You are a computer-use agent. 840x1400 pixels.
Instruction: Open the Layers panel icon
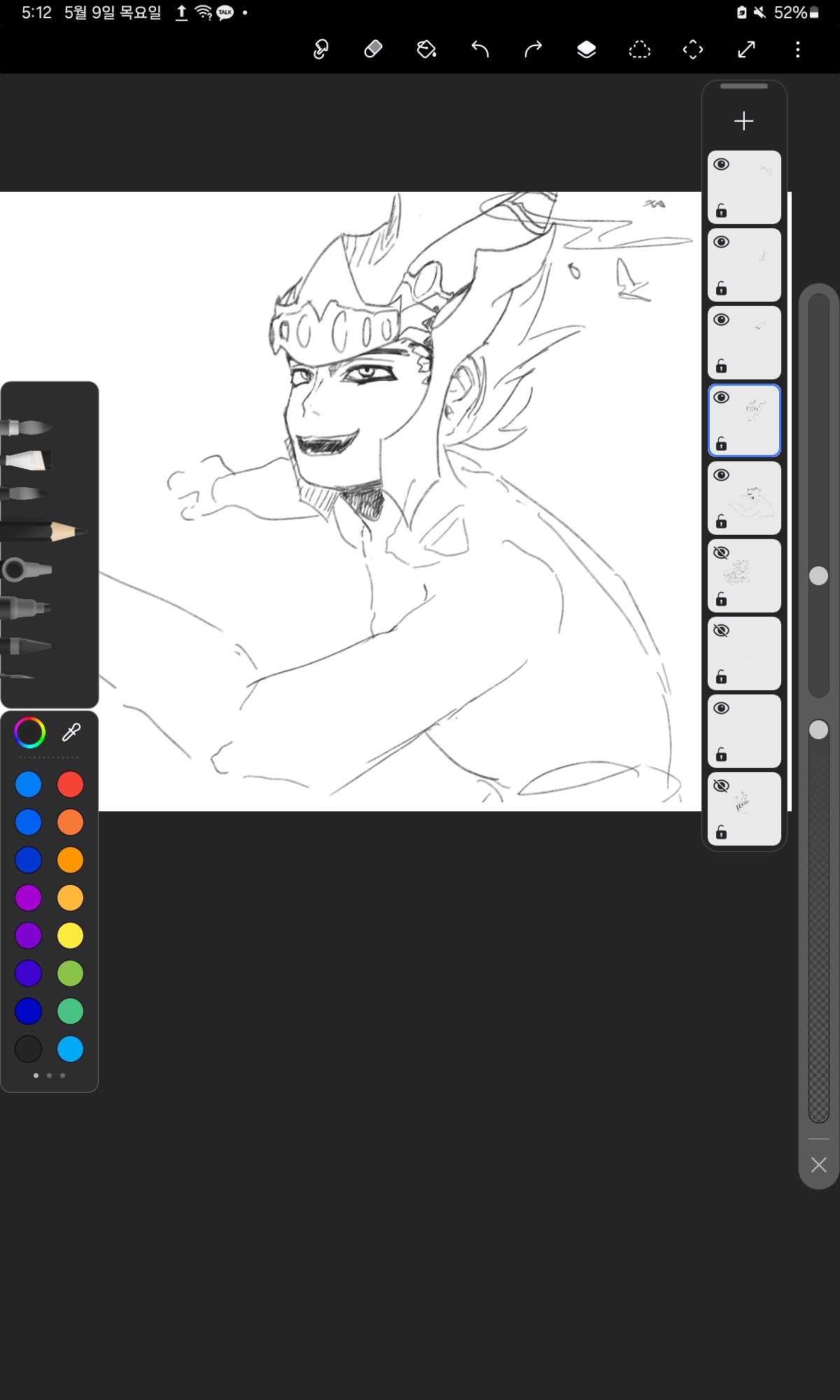(x=587, y=49)
